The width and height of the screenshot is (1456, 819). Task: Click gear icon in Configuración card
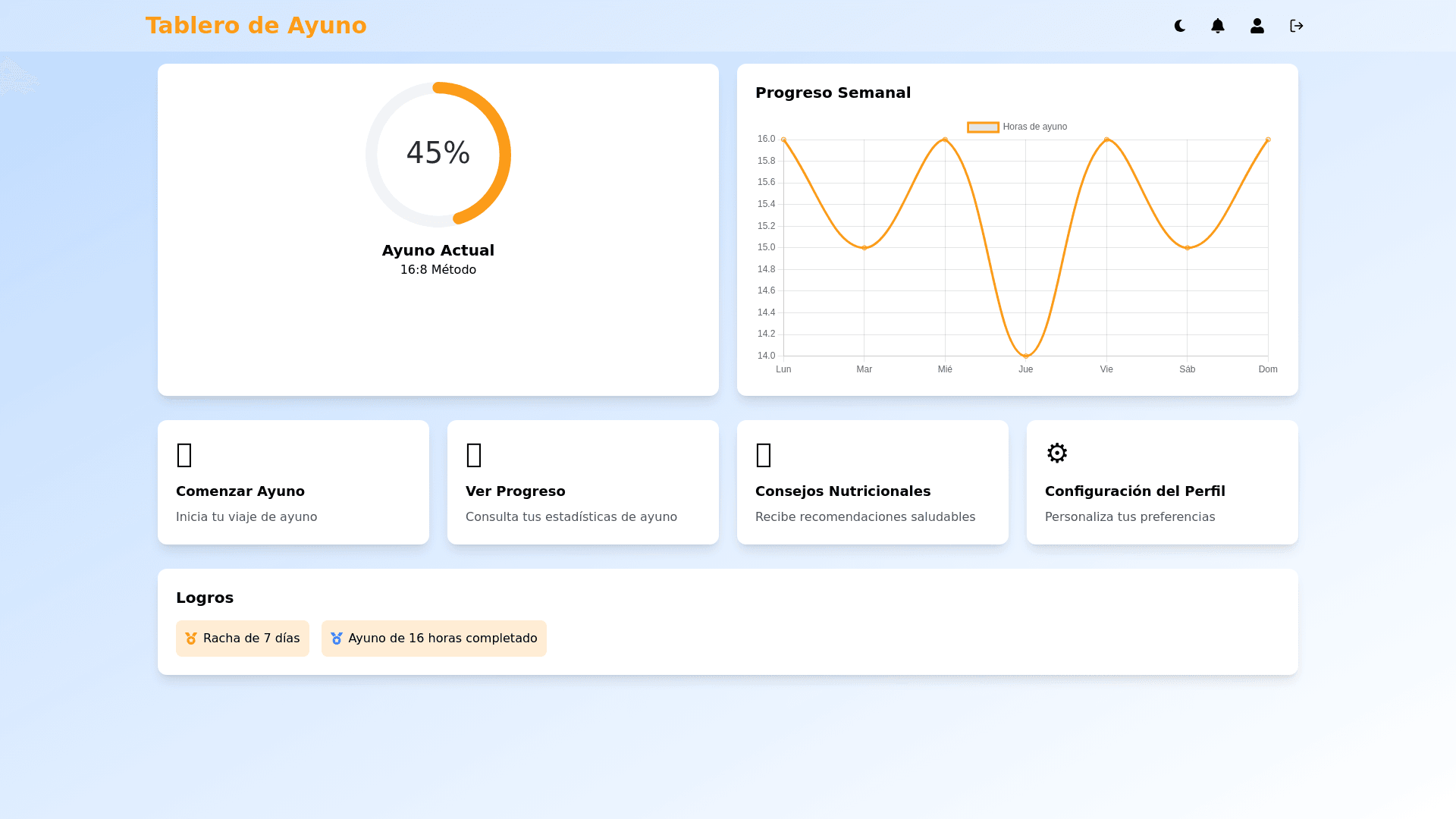[1056, 453]
